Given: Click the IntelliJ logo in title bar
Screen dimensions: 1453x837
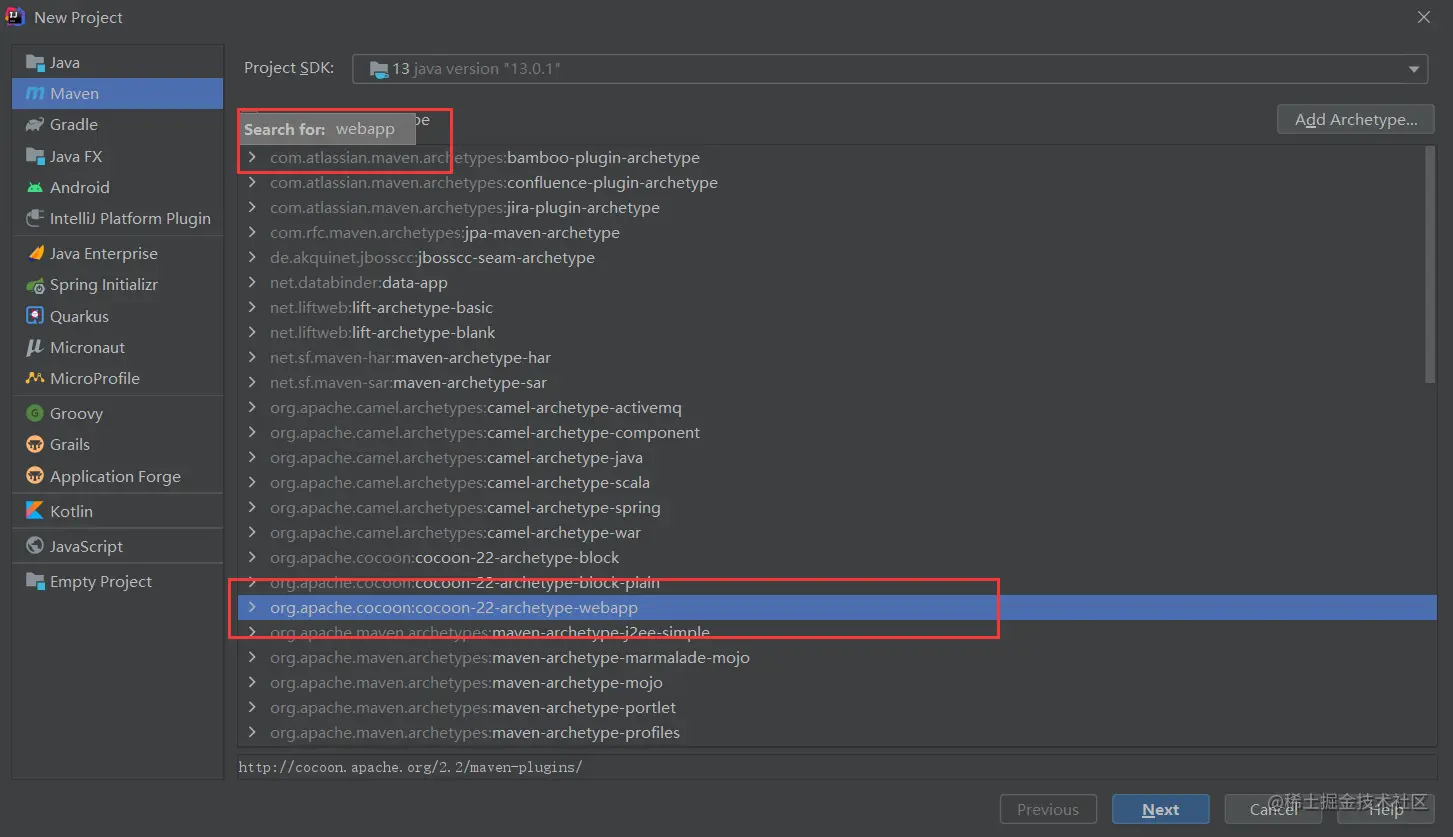Looking at the screenshot, I should (17, 17).
